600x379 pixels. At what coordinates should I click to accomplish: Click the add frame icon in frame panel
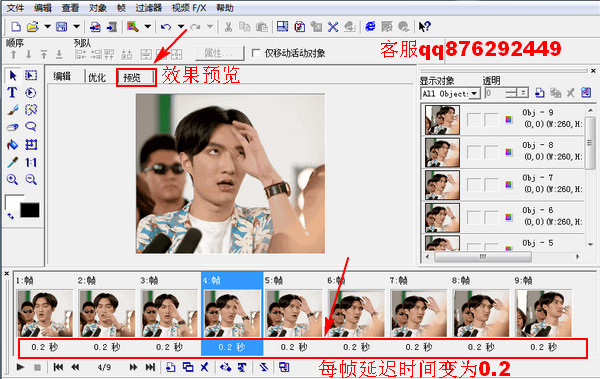171,367
